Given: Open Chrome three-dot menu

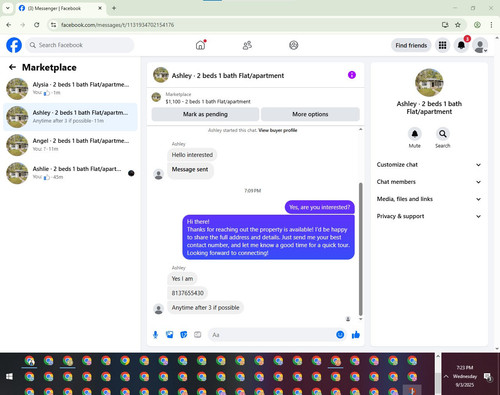Looking at the screenshot, I should click(x=491, y=25).
